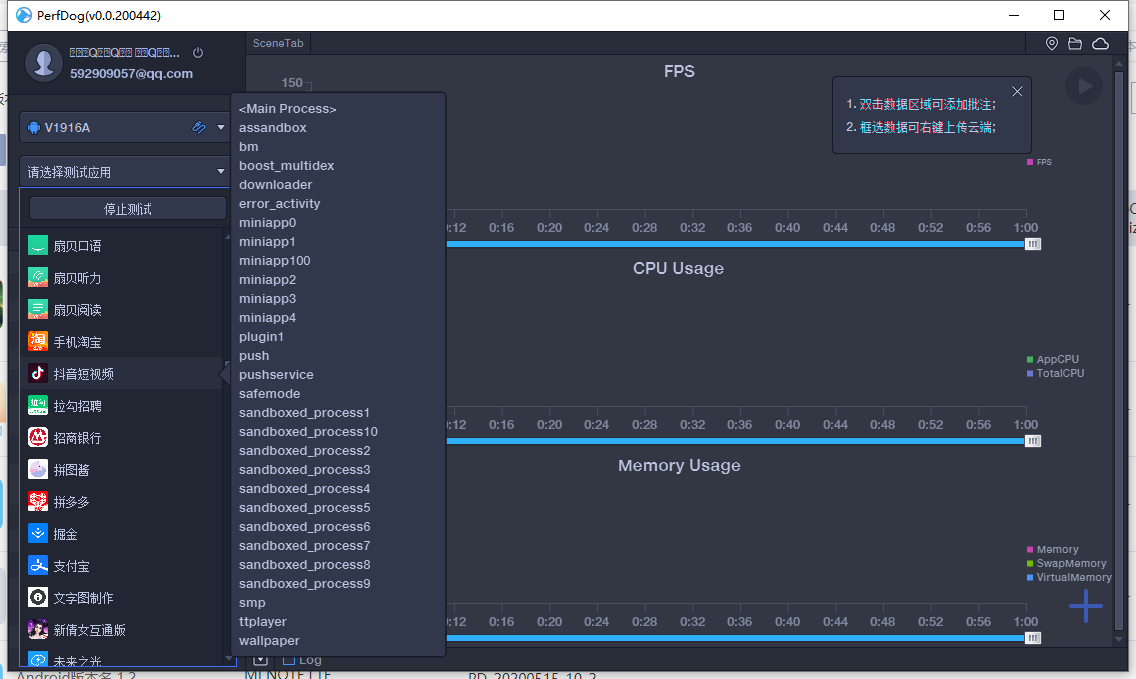Click the 支付宝 Alipay icon
Screen dimensions: 1136x679
[38, 565]
